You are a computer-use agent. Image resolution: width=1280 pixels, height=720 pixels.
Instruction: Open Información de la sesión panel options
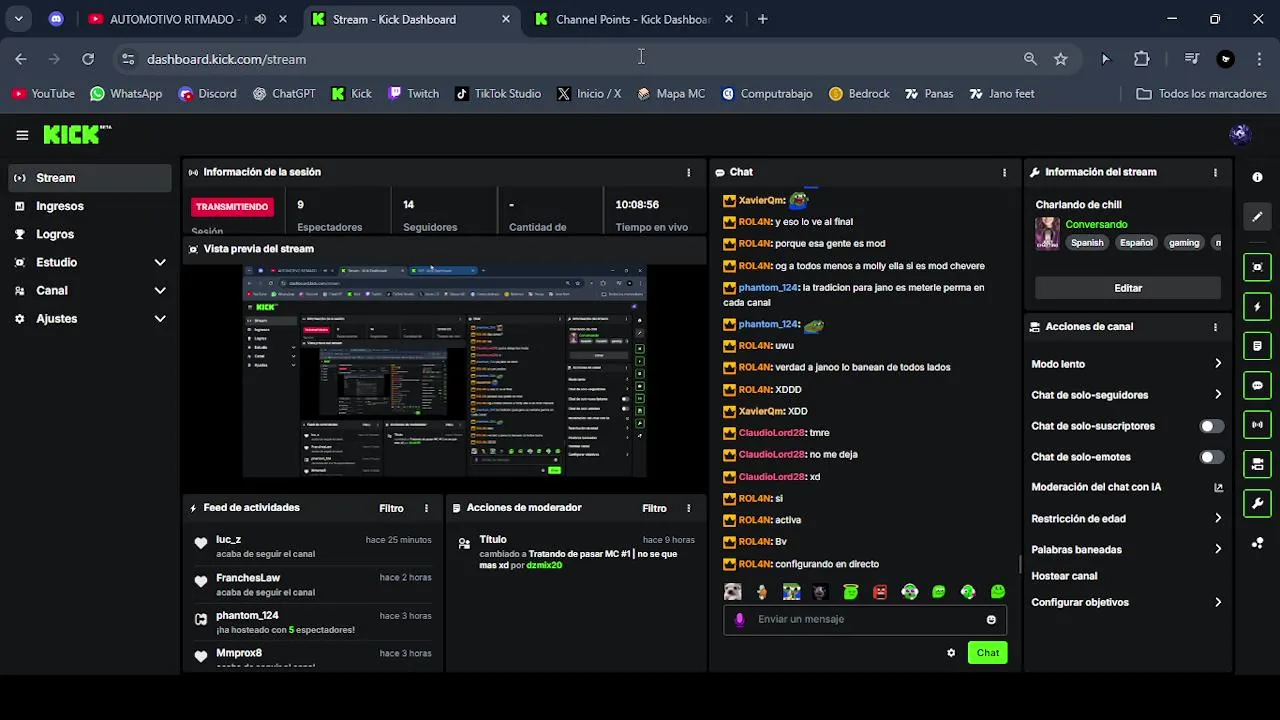[688, 172]
